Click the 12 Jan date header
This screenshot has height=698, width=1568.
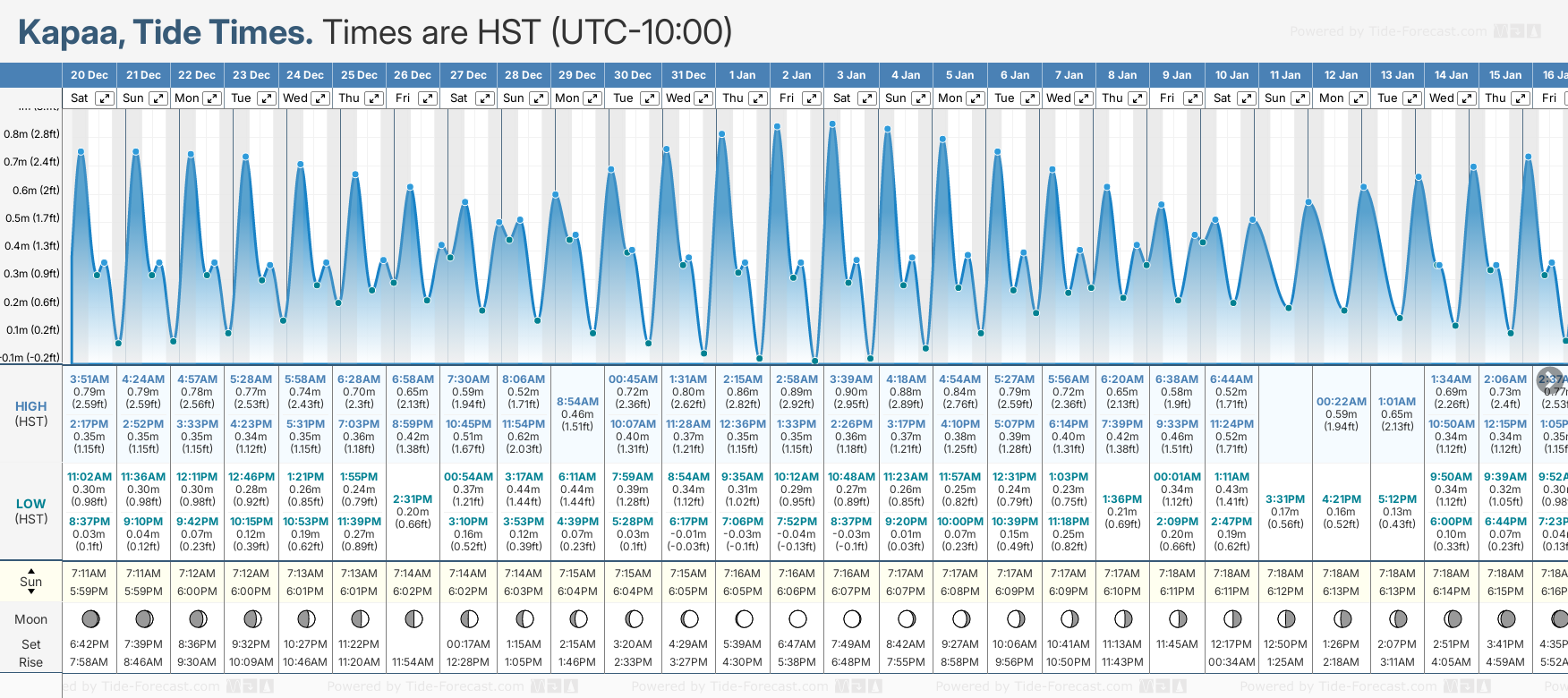point(1342,75)
